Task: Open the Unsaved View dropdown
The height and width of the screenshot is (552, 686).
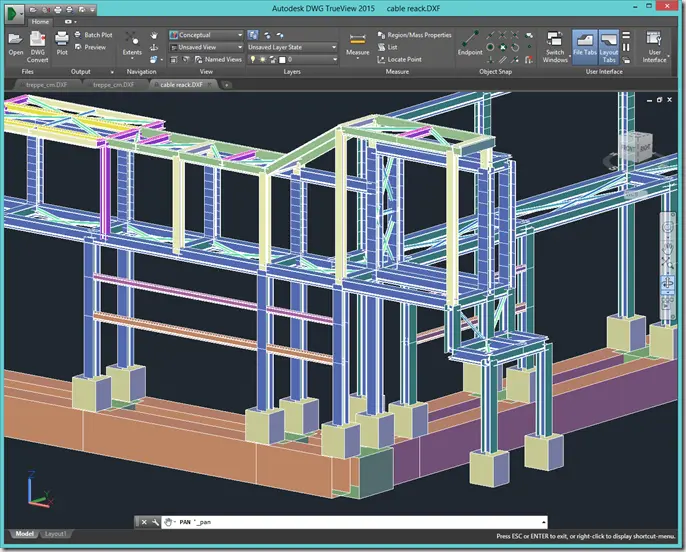Action: click(206, 47)
